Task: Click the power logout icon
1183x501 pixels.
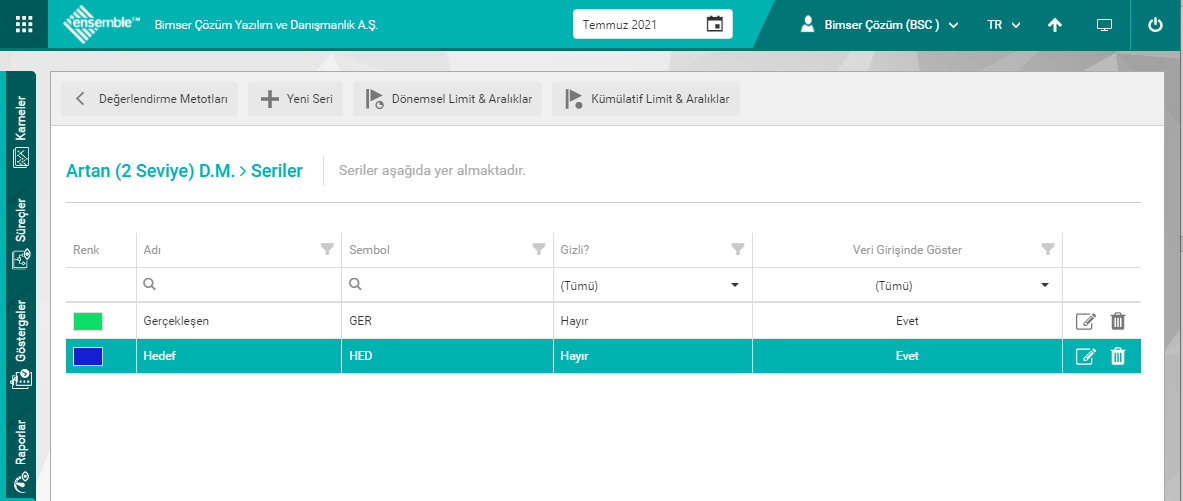Action: pos(1155,25)
